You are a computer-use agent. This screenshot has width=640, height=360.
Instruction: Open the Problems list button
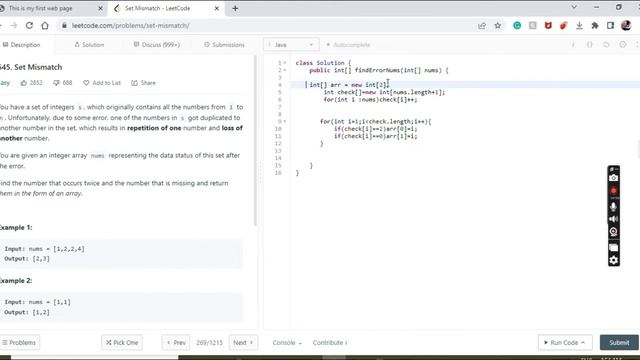[19, 342]
